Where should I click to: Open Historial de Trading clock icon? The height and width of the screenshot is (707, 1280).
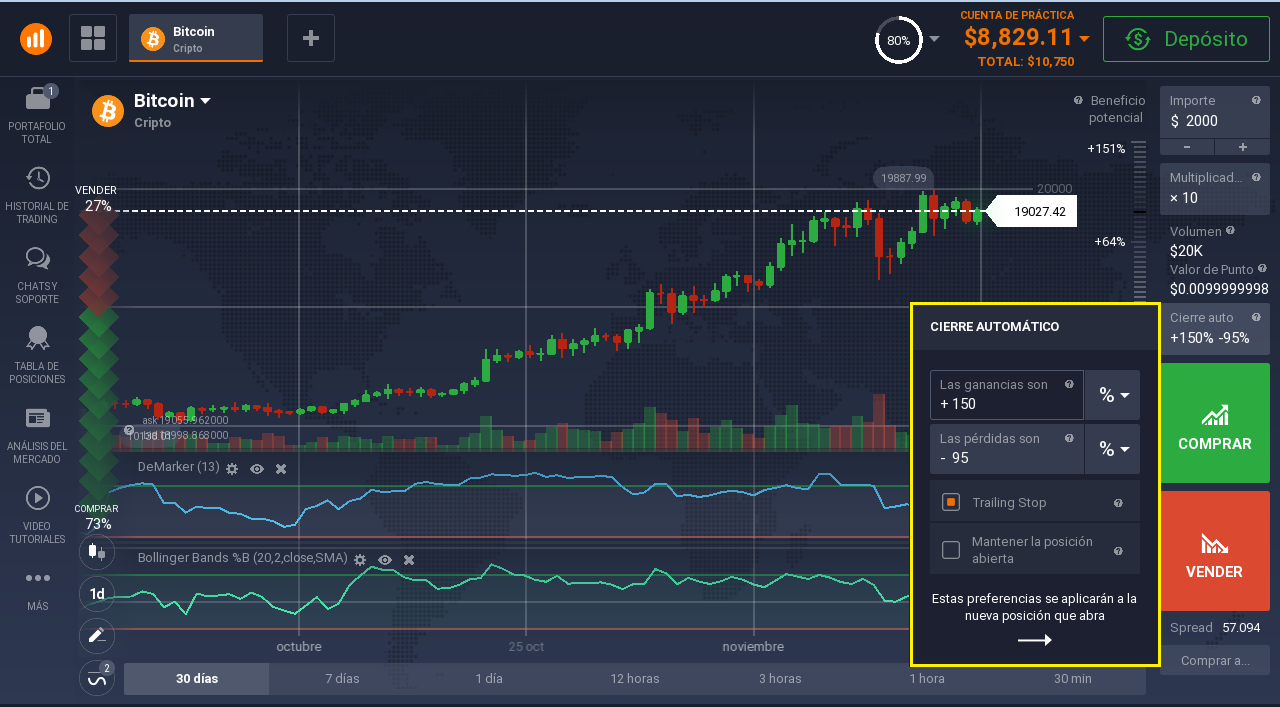(38, 179)
